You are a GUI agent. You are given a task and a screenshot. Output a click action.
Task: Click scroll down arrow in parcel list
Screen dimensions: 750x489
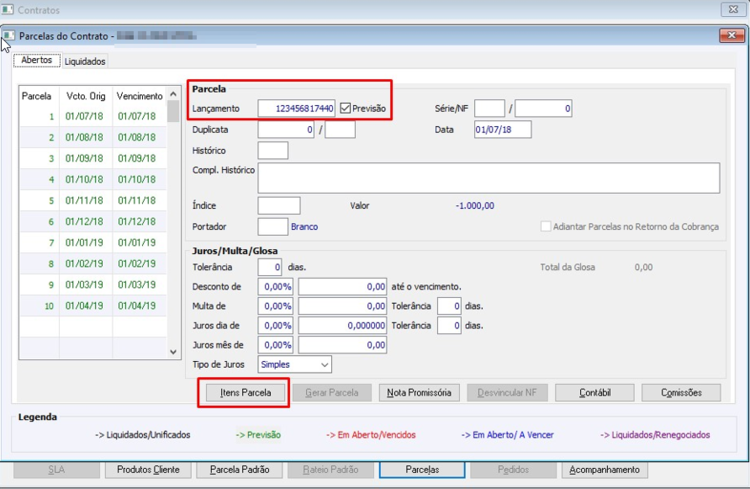pyautogui.click(x=173, y=352)
